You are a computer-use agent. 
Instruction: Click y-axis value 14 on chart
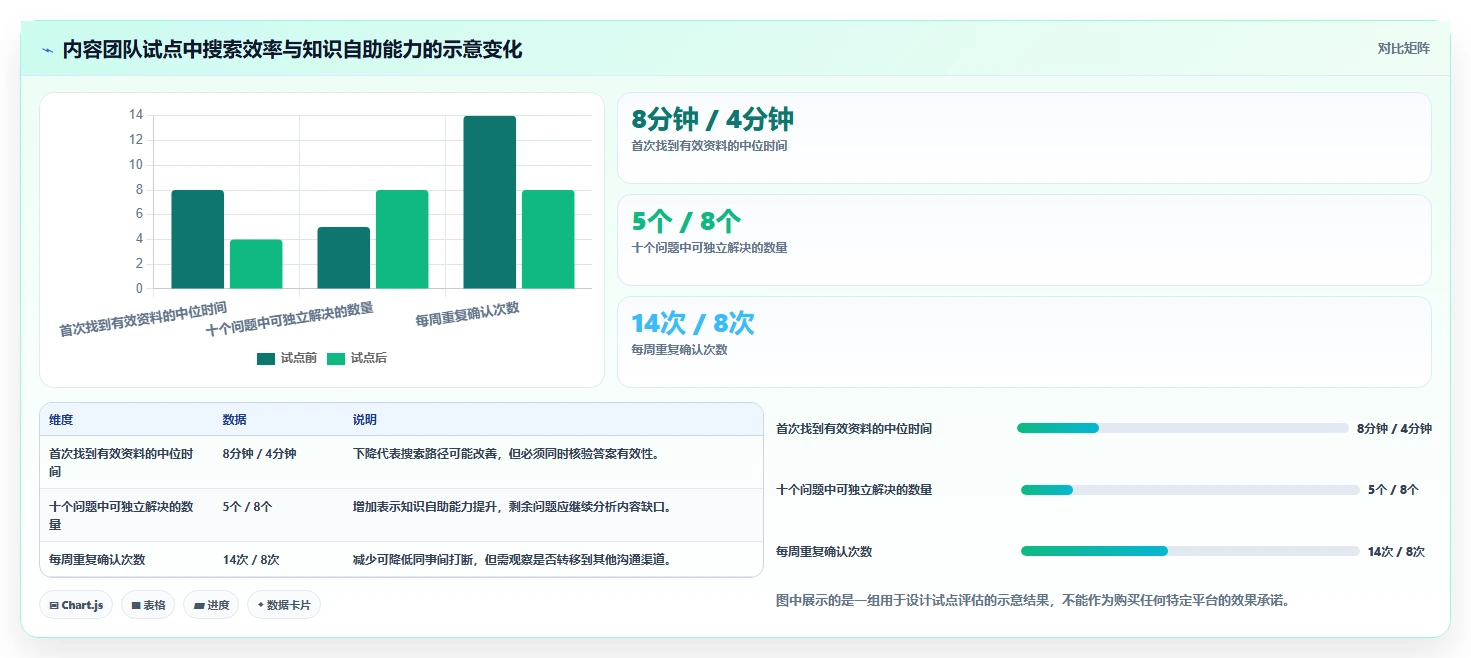(x=136, y=115)
